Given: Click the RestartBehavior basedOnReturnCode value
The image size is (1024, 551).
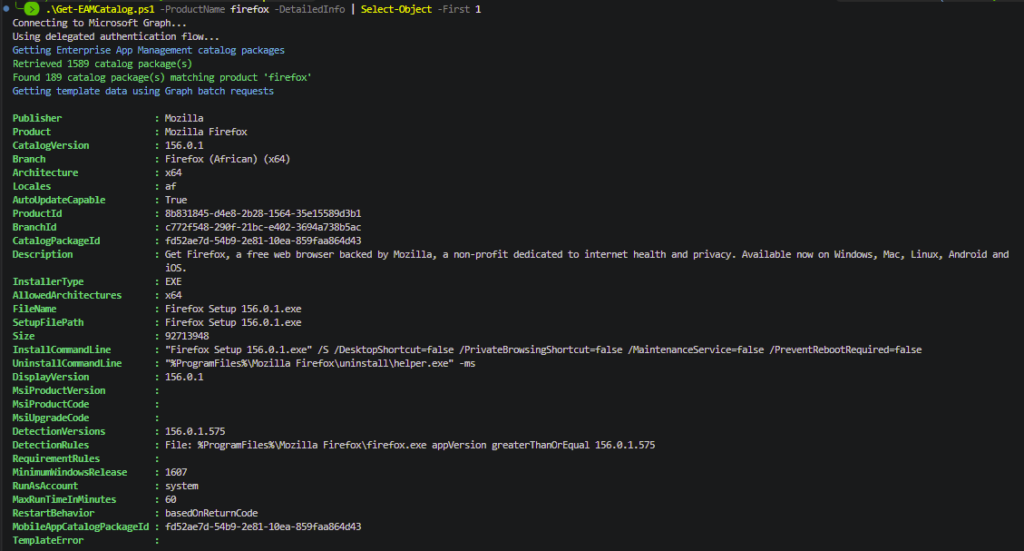Looking at the screenshot, I should [211, 513].
